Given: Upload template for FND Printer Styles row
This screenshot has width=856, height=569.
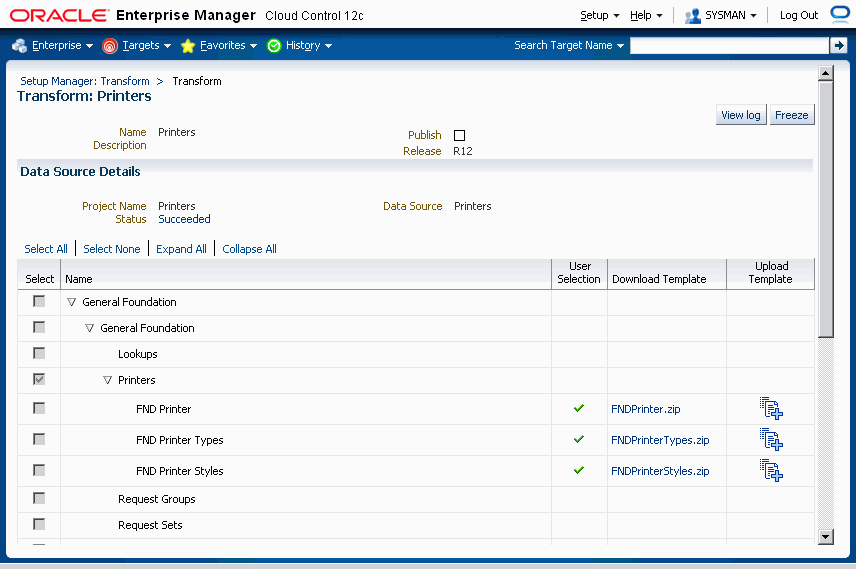Looking at the screenshot, I should point(771,470).
